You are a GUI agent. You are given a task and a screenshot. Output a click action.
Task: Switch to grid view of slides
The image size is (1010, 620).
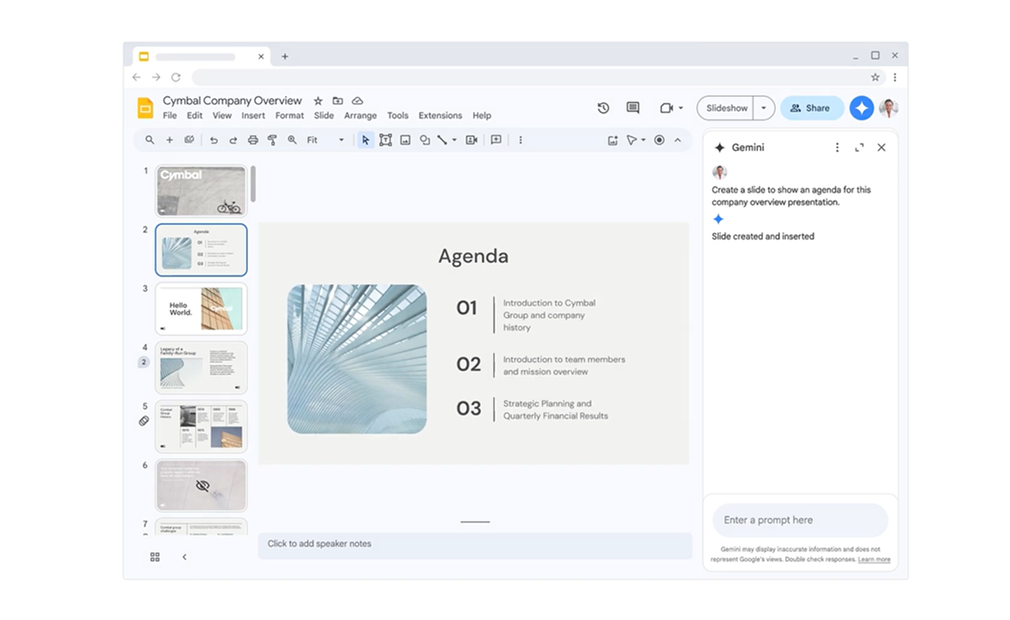point(155,557)
